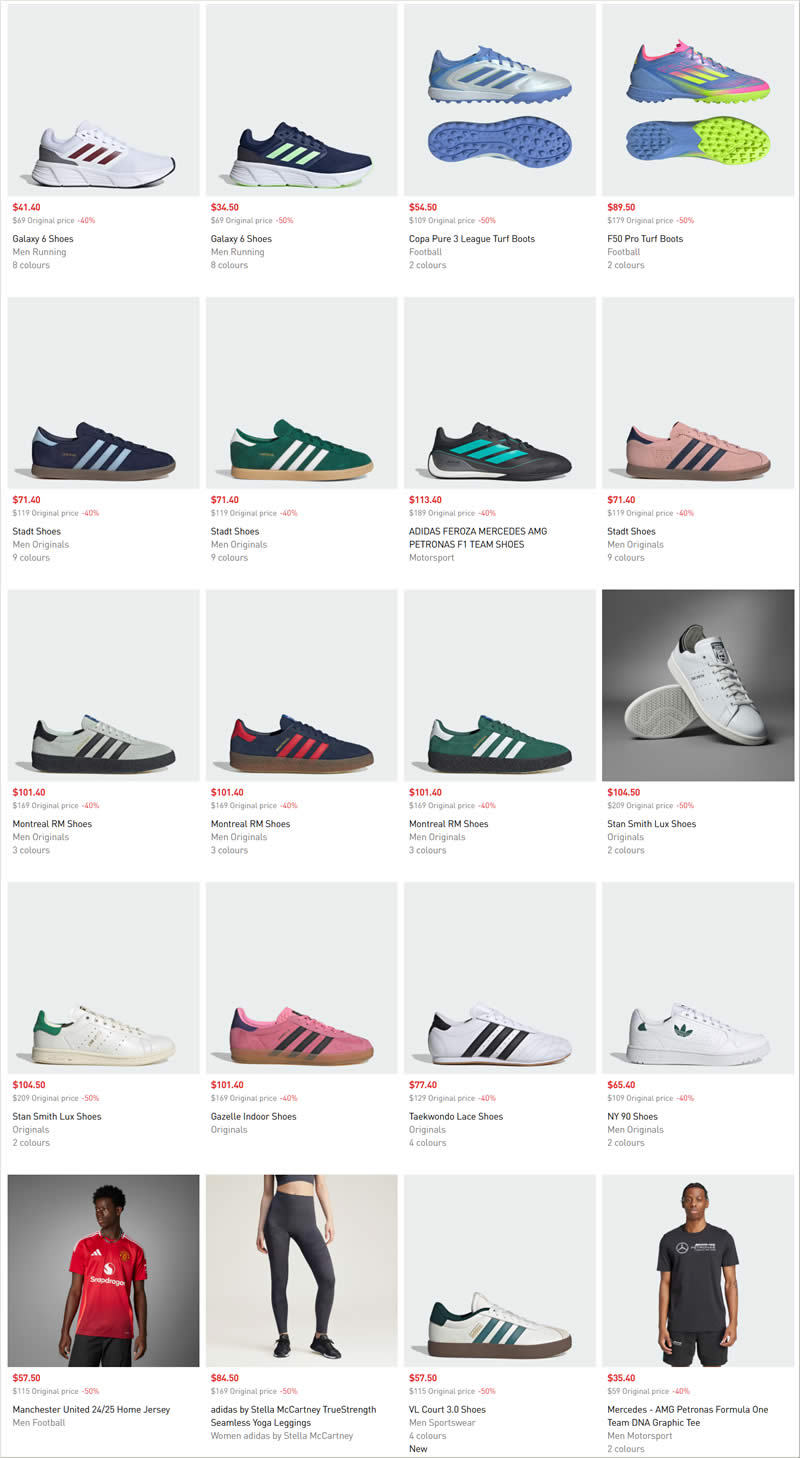Open the Manchester United 24/25 Home Jersey photo
The image size is (800, 1458).
[x=103, y=1270]
